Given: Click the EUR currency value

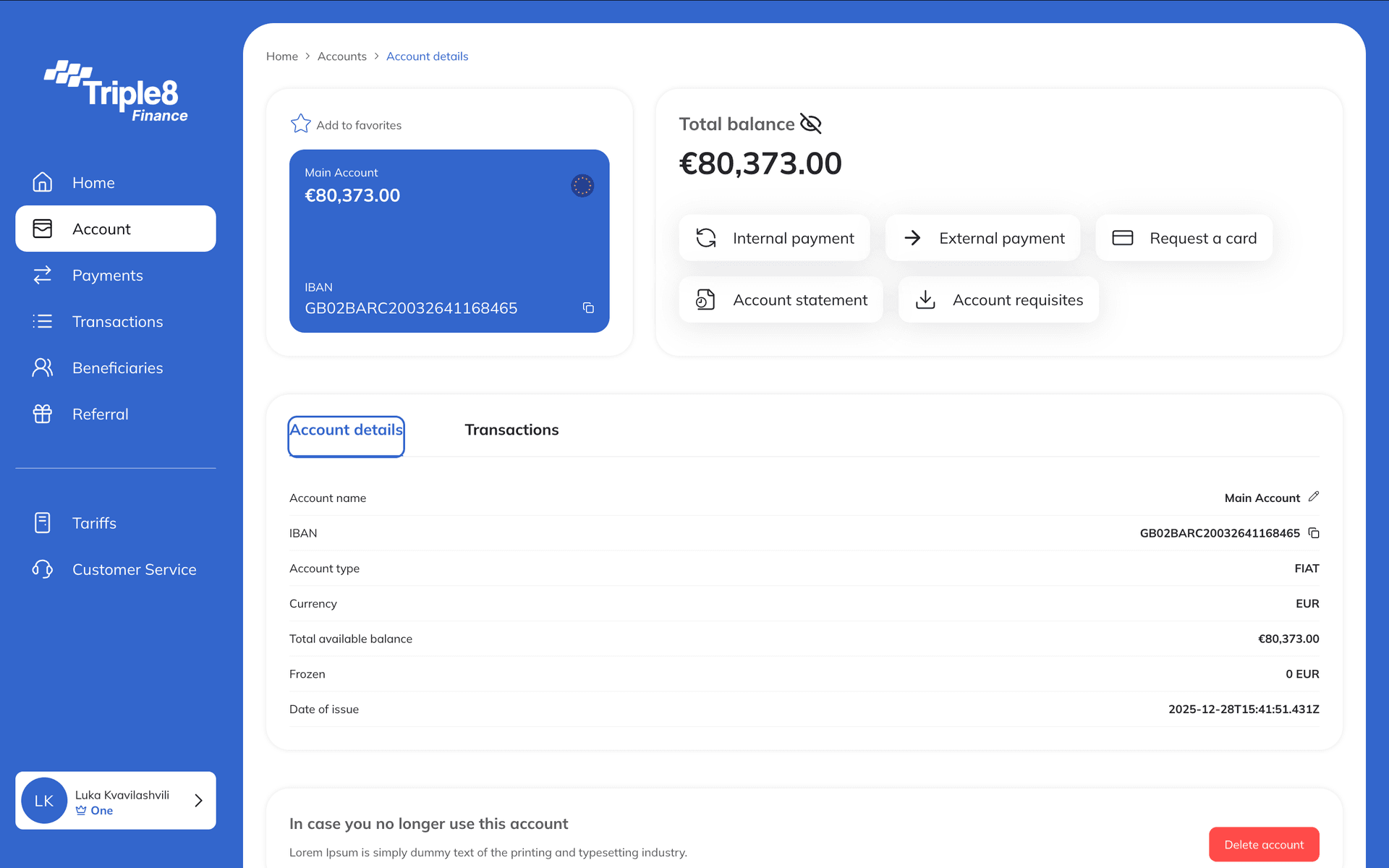Looking at the screenshot, I should [x=1307, y=603].
